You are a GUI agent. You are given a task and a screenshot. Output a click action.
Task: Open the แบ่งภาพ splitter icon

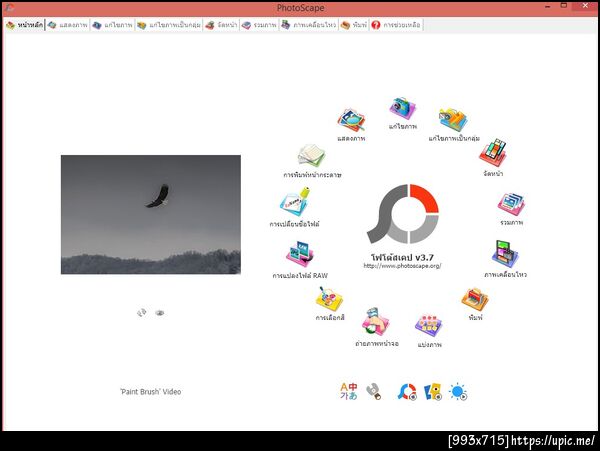click(429, 326)
